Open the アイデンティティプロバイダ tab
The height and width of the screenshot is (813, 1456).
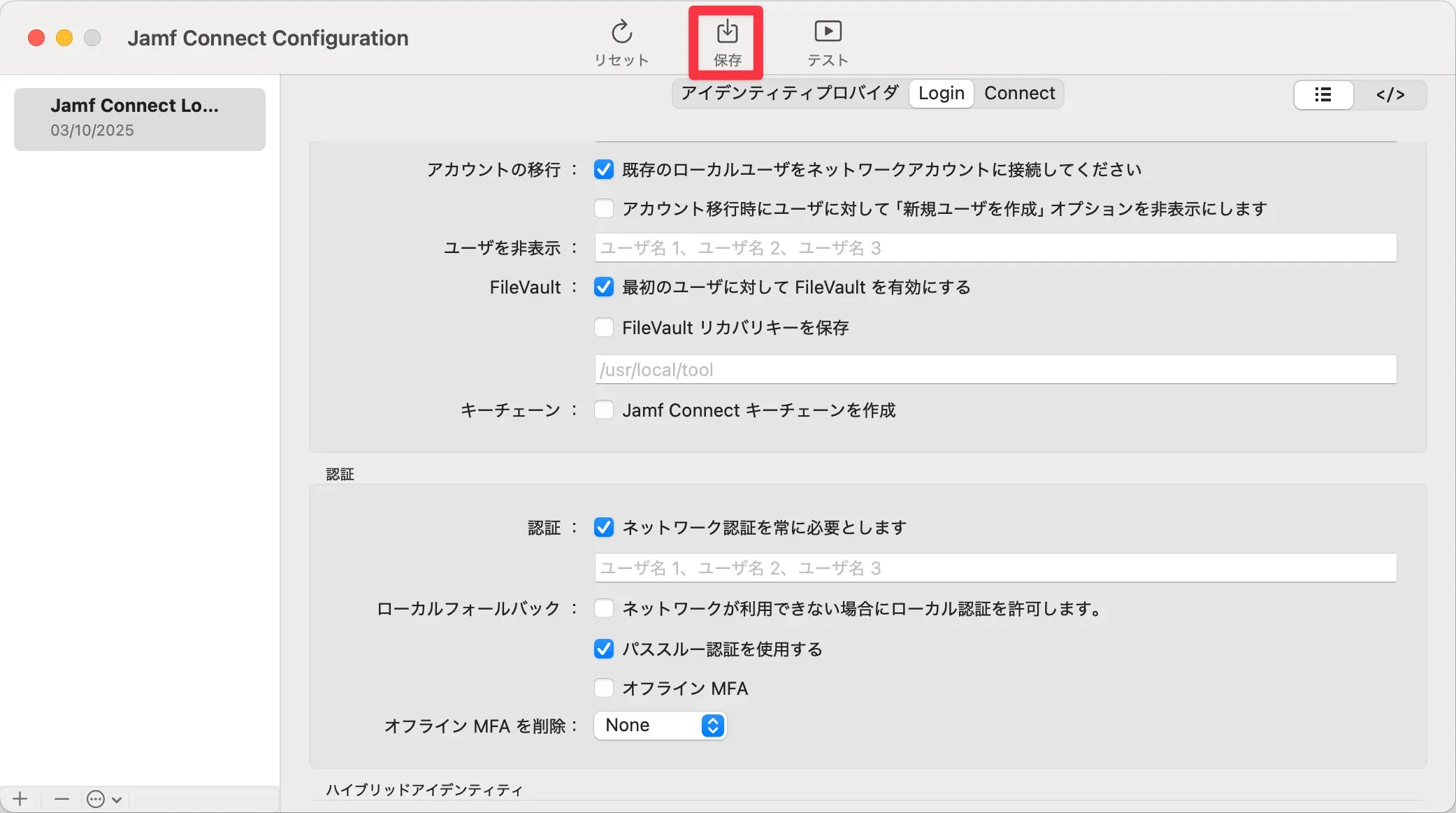790,93
